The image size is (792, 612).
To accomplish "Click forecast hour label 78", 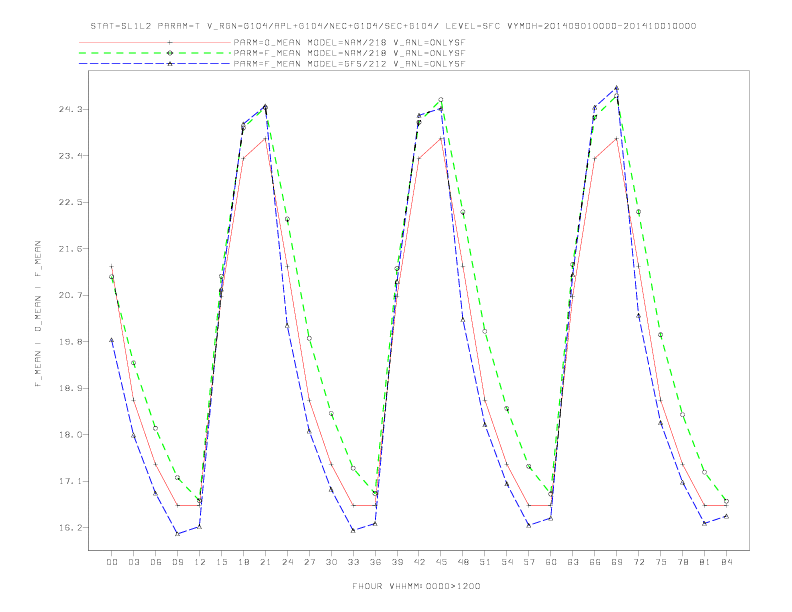I will (x=683, y=562).
